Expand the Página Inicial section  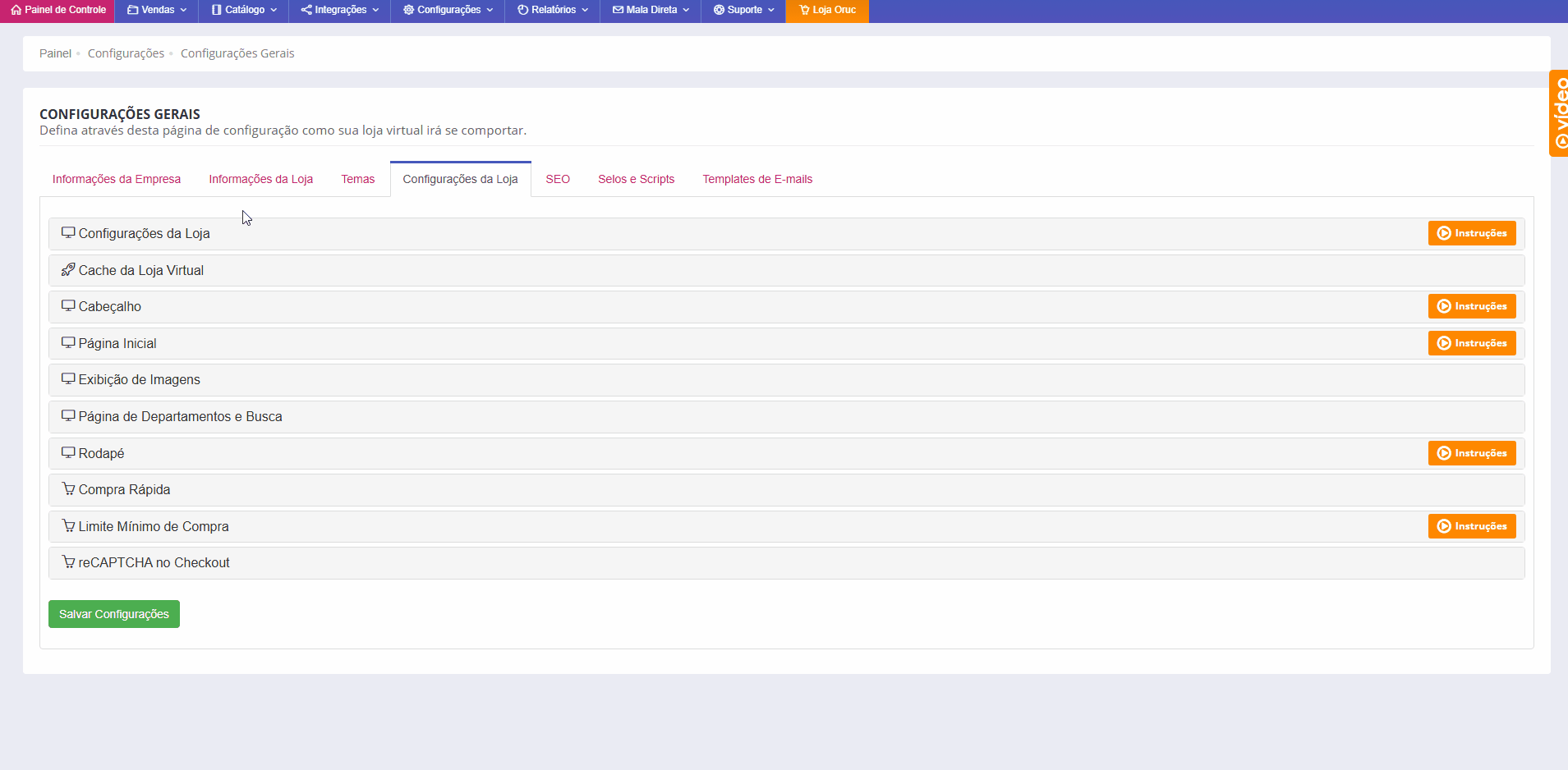point(117,343)
